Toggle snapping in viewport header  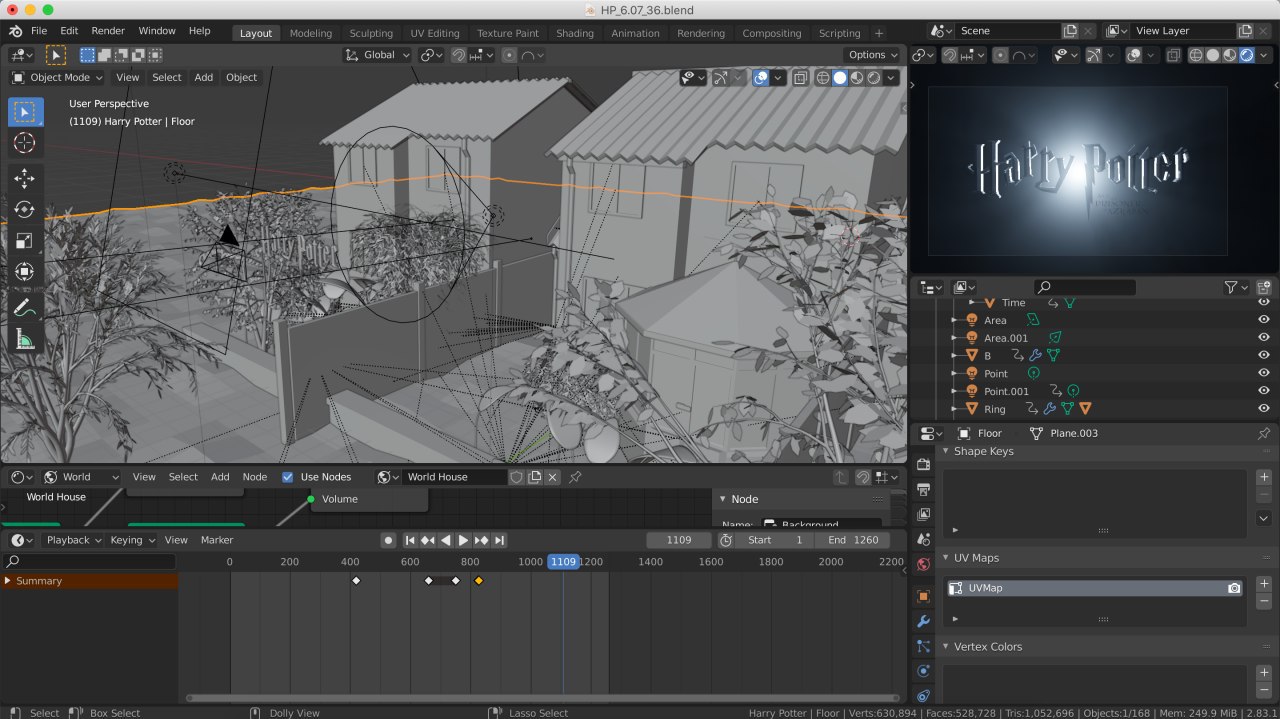click(x=459, y=55)
